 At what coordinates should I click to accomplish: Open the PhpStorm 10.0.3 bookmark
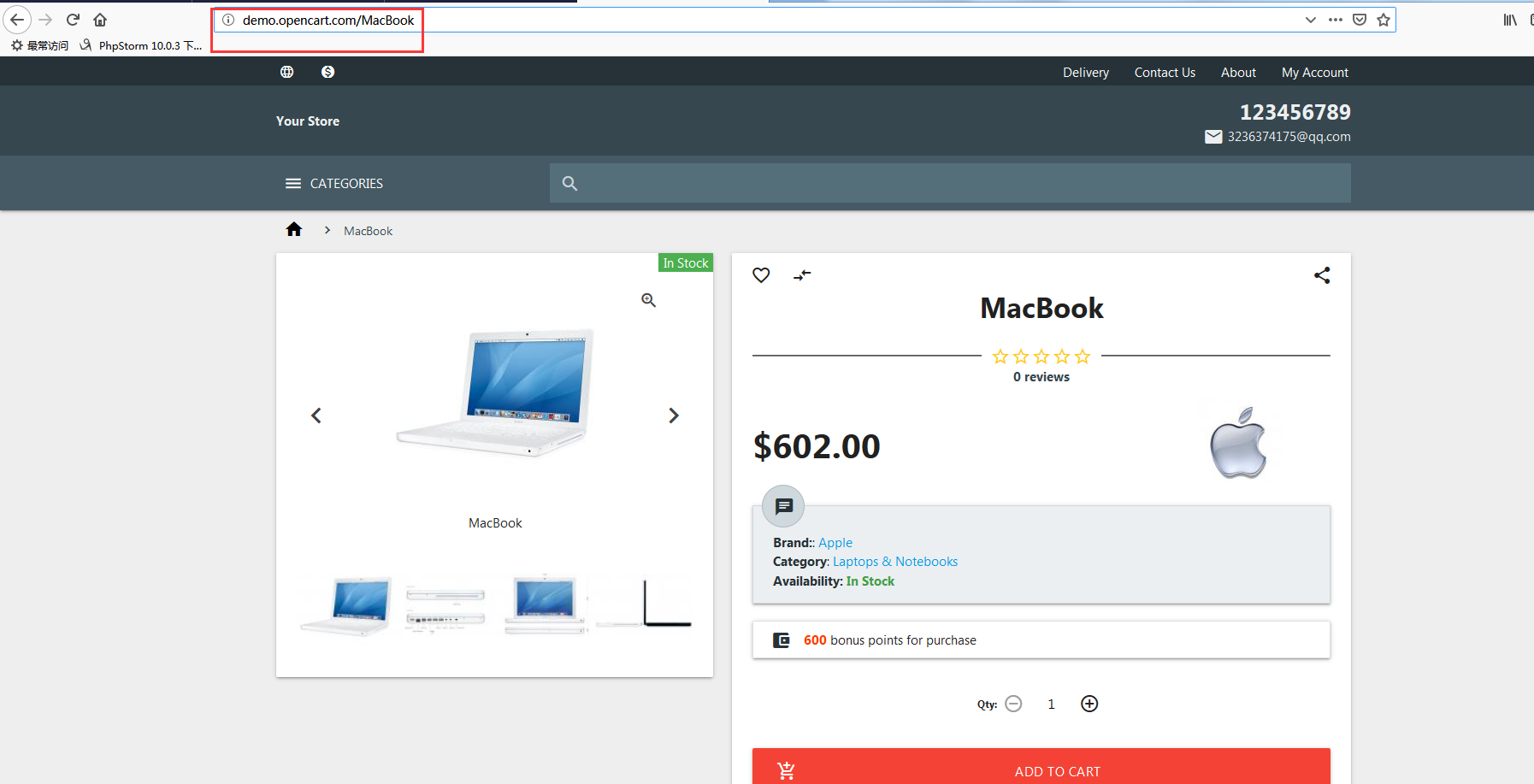tap(141, 45)
